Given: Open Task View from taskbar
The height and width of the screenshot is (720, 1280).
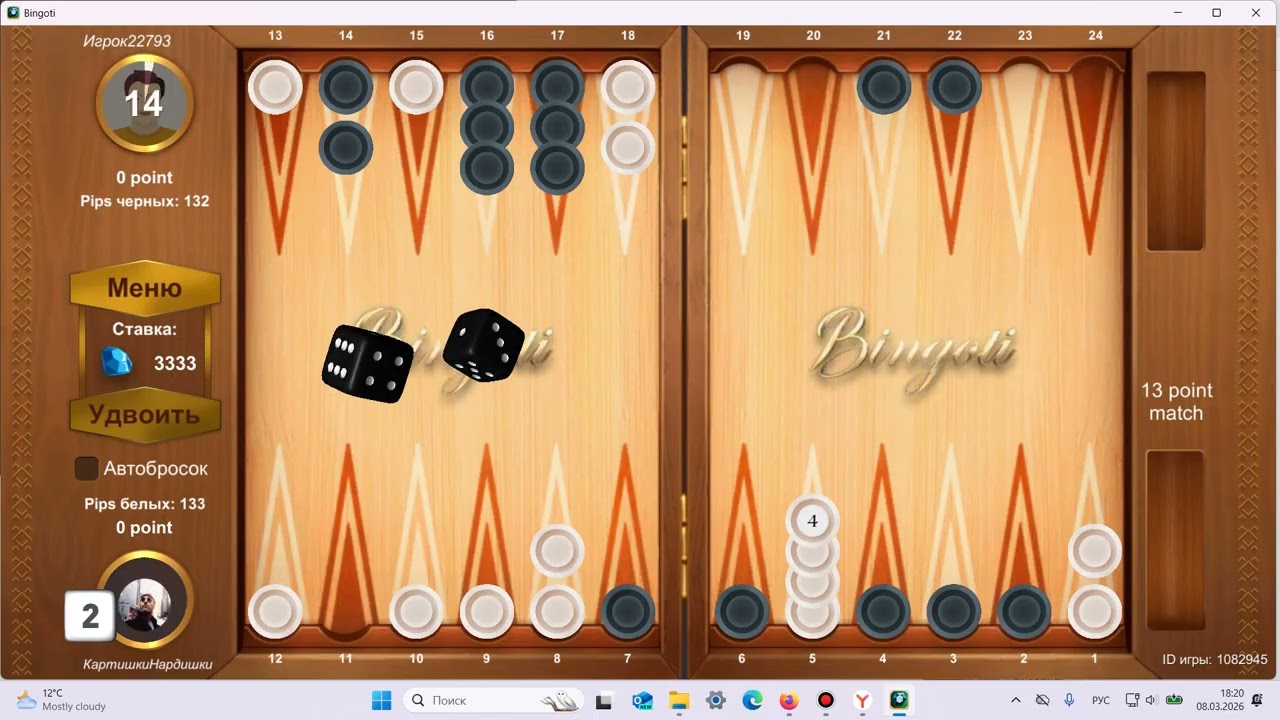Looking at the screenshot, I should [x=604, y=700].
